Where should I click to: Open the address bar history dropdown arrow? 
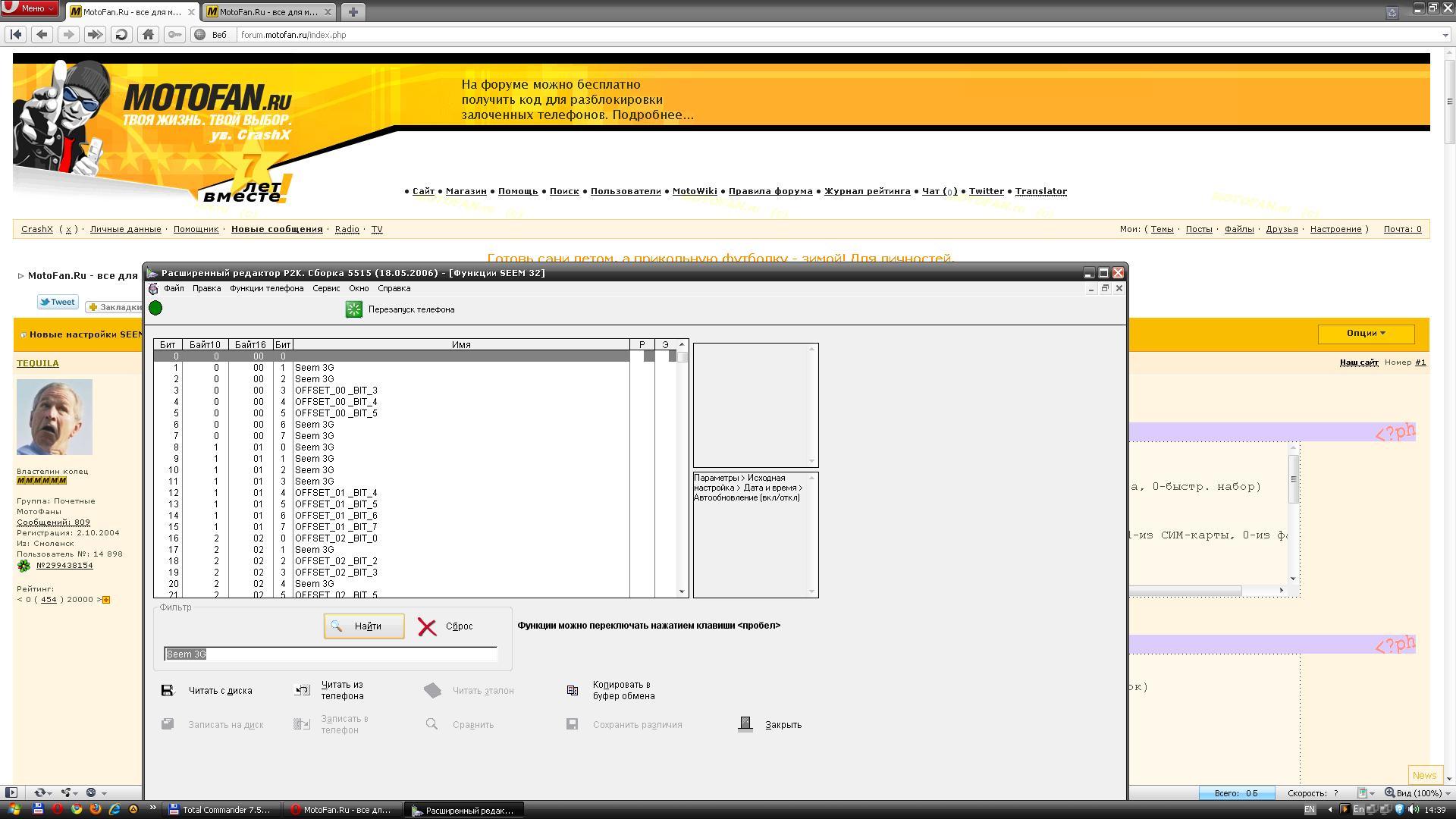(1445, 35)
